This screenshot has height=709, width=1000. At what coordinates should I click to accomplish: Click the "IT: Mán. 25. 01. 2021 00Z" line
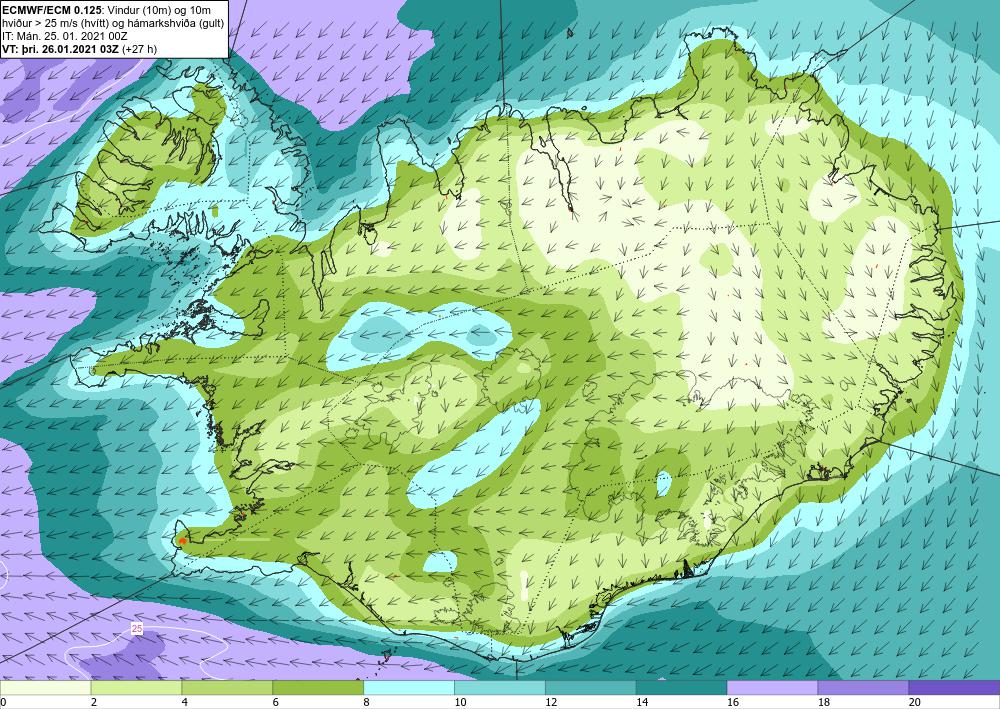coord(65,36)
